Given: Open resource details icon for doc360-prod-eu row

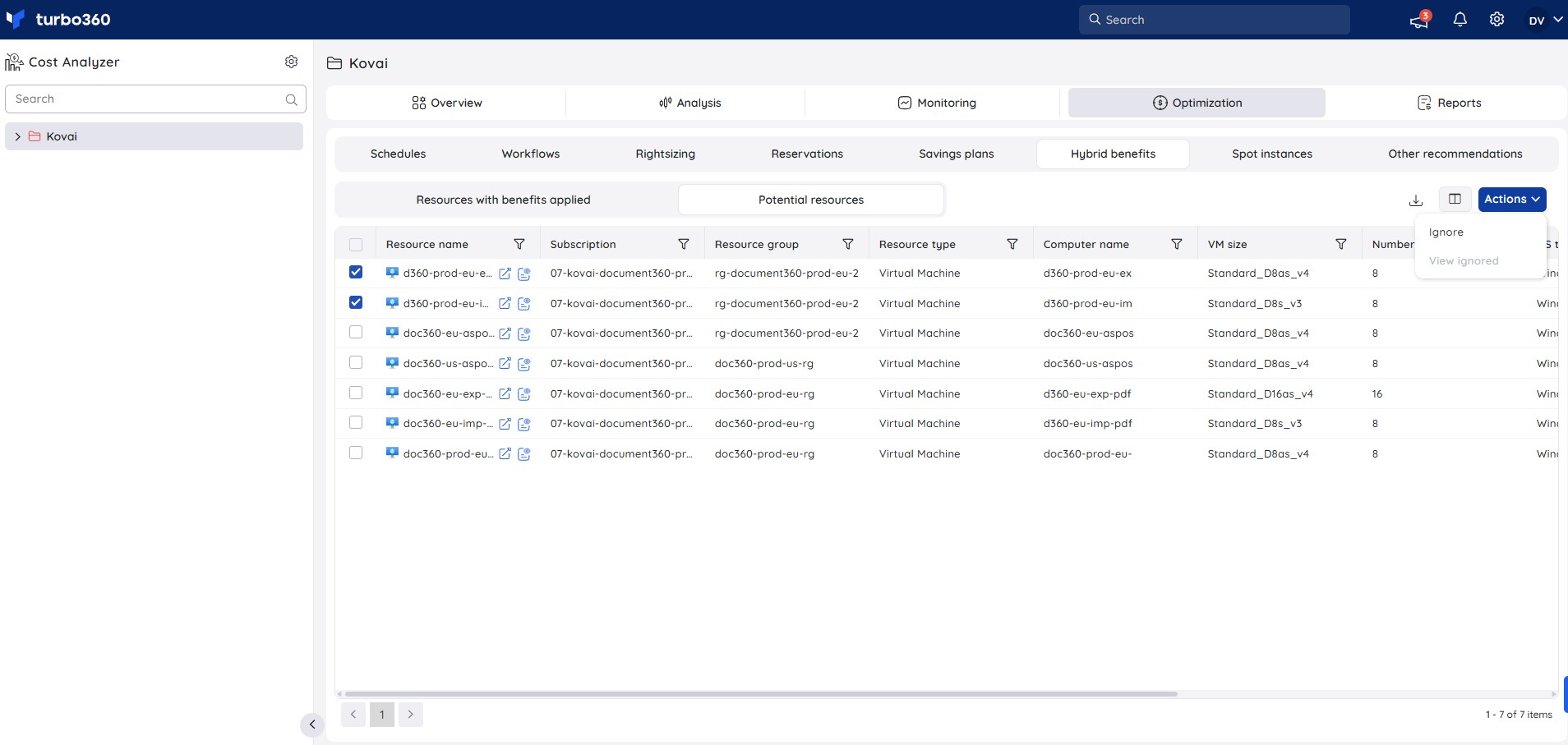Looking at the screenshot, I should (523, 454).
